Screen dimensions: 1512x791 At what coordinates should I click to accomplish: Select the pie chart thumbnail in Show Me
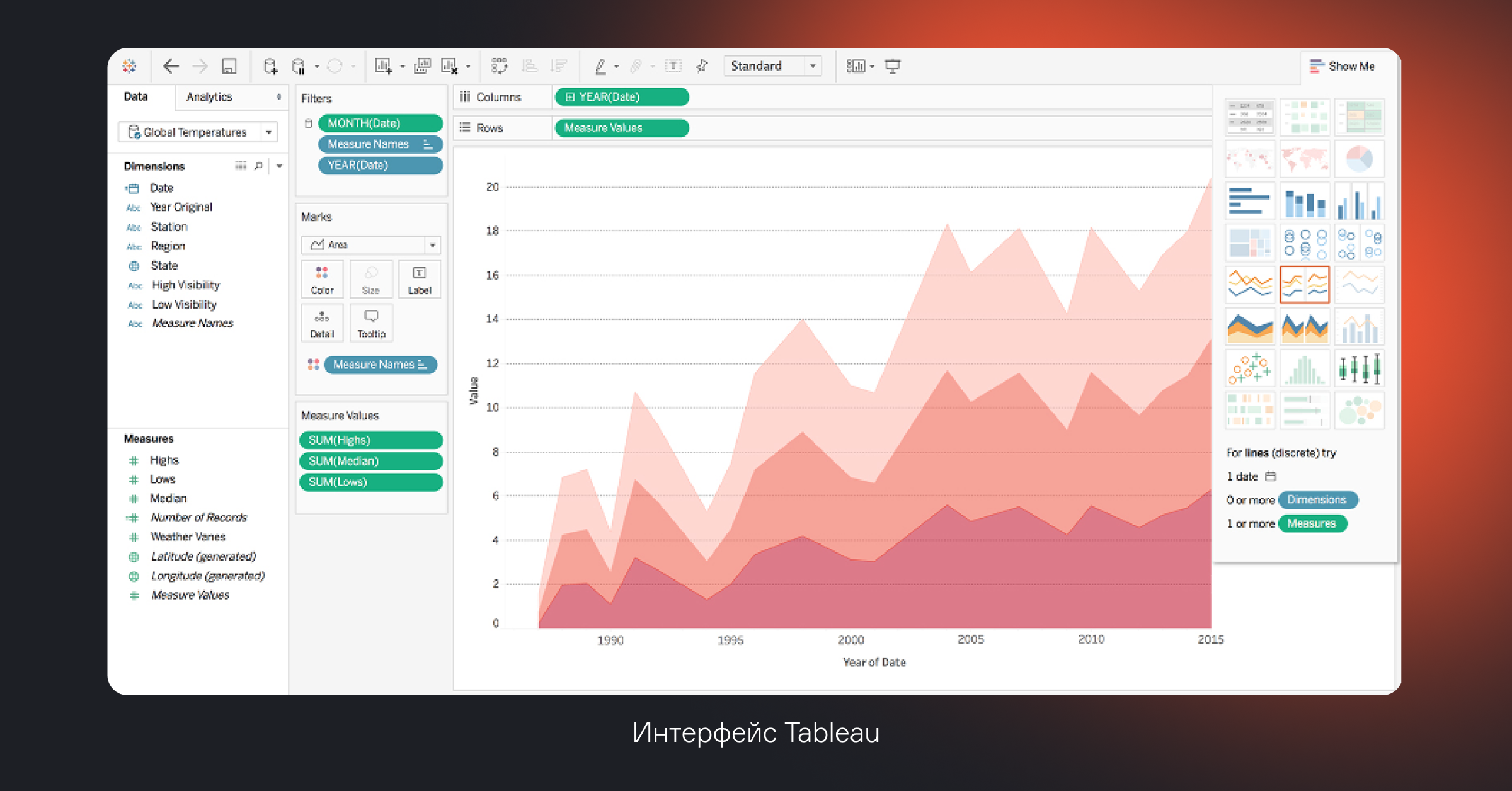pyautogui.click(x=1359, y=159)
